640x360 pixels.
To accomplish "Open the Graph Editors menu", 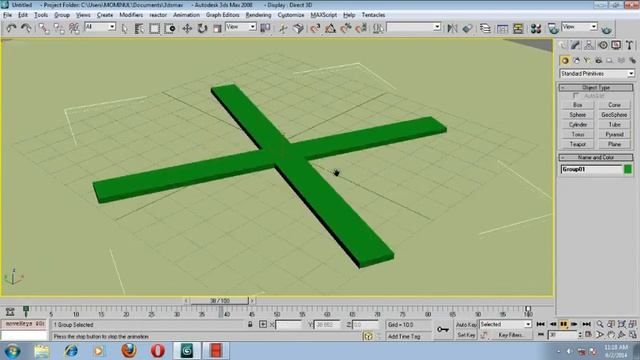I will [222, 15].
